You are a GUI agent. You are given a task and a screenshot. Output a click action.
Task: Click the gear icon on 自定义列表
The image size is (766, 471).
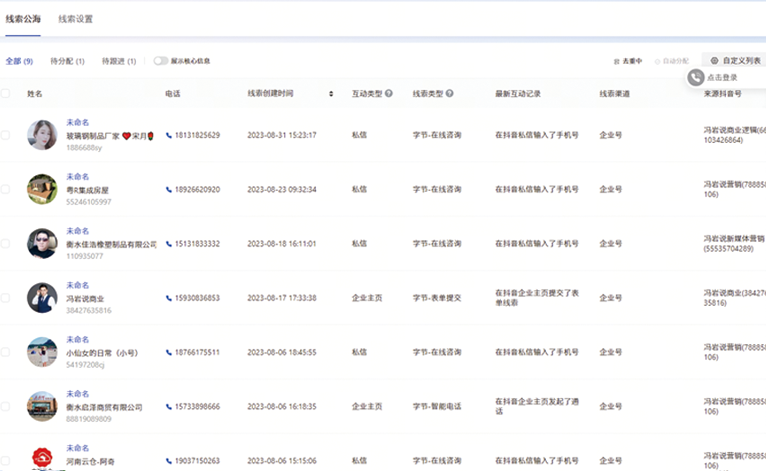pyautogui.click(x=713, y=61)
